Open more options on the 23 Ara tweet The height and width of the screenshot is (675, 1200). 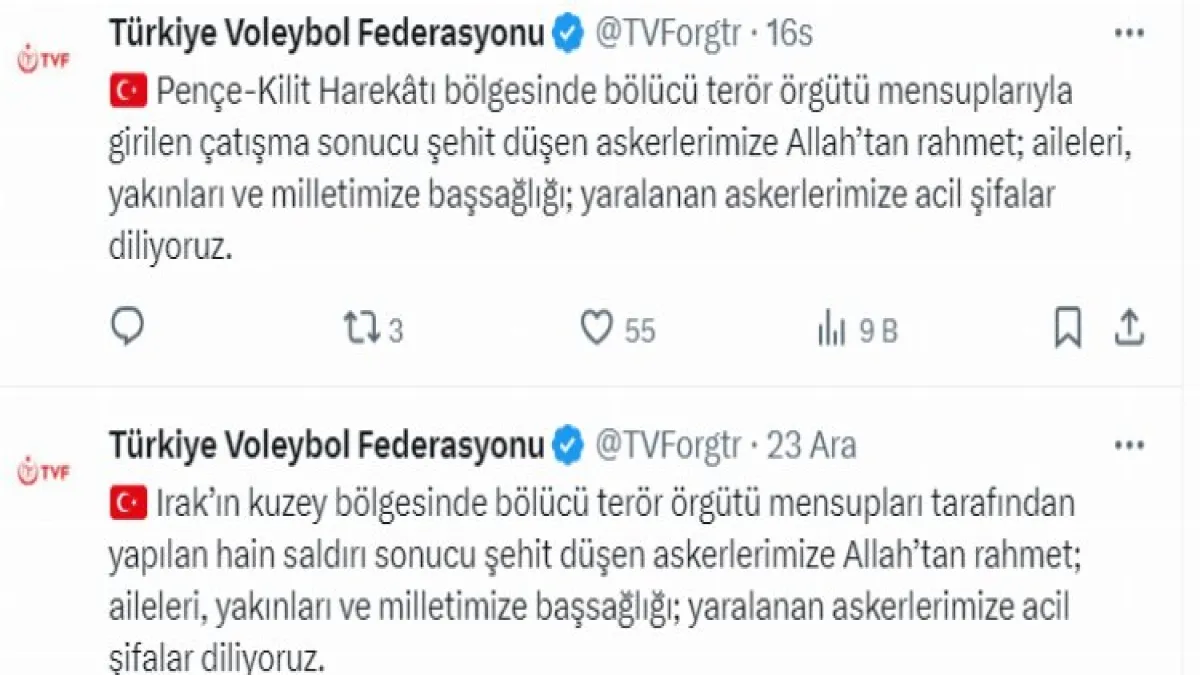click(x=1129, y=444)
